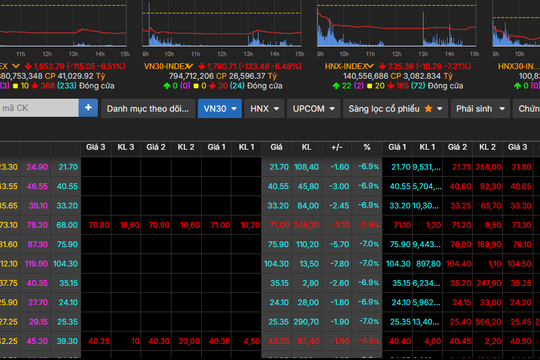Select the matched price 71.00 cell
540x360 pixels.
coord(279,225)
